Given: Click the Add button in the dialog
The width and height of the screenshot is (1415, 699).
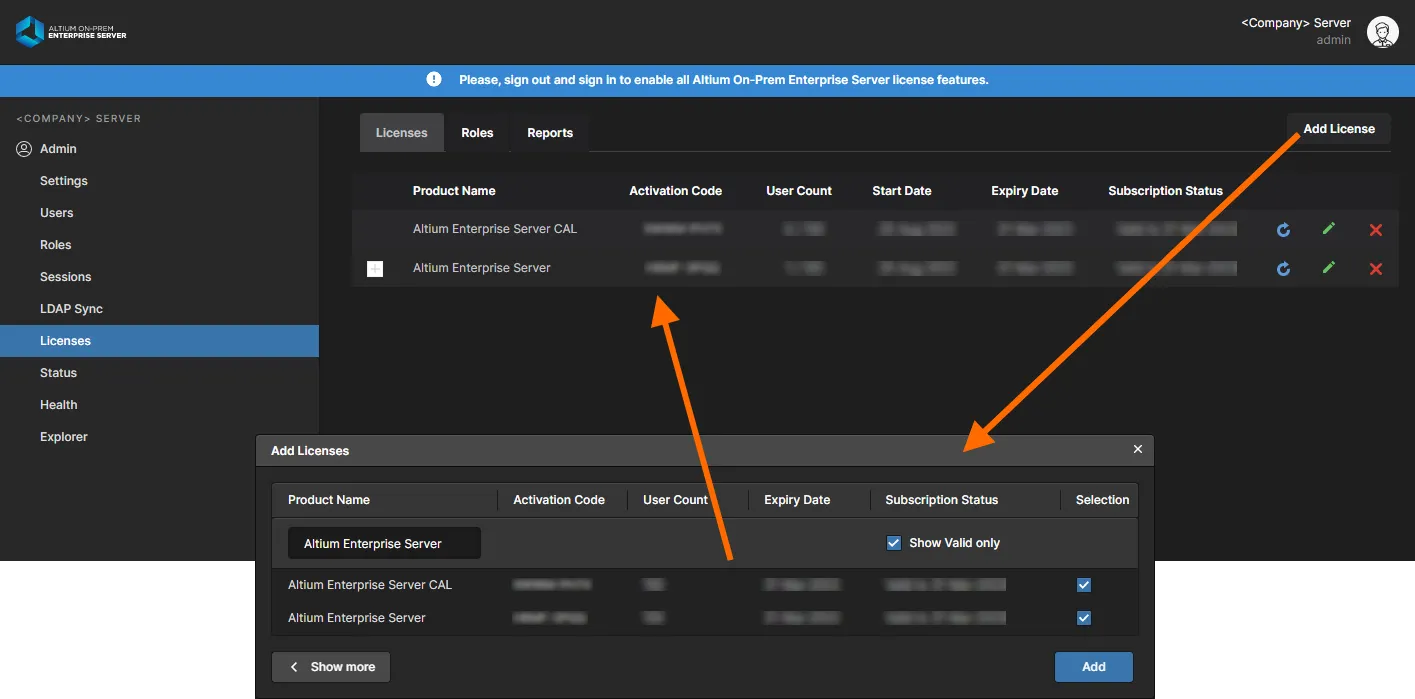Looking at the screenshot, I should tap(1094, 667).
